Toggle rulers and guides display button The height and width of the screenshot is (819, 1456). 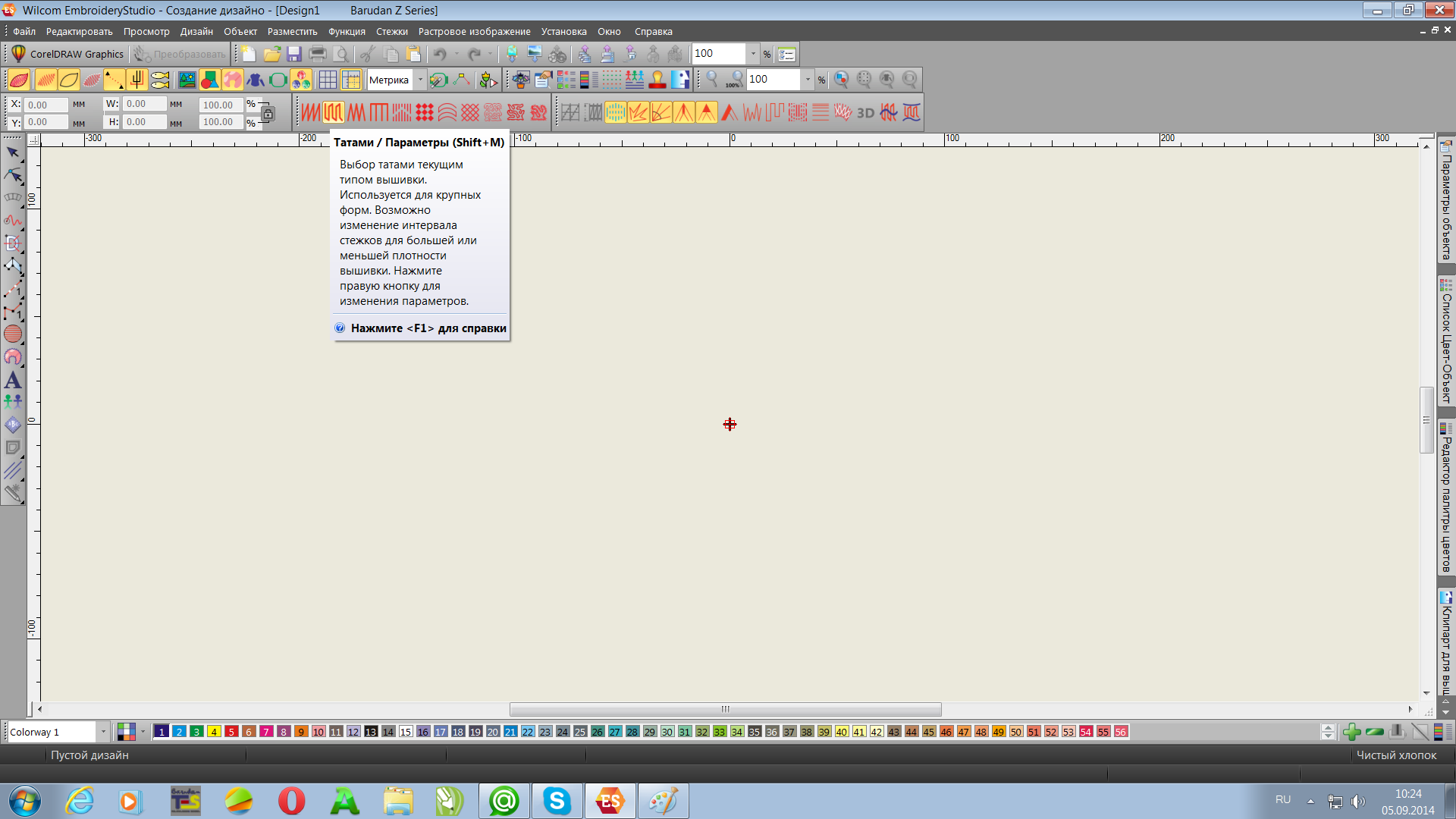tap(350, 80)
